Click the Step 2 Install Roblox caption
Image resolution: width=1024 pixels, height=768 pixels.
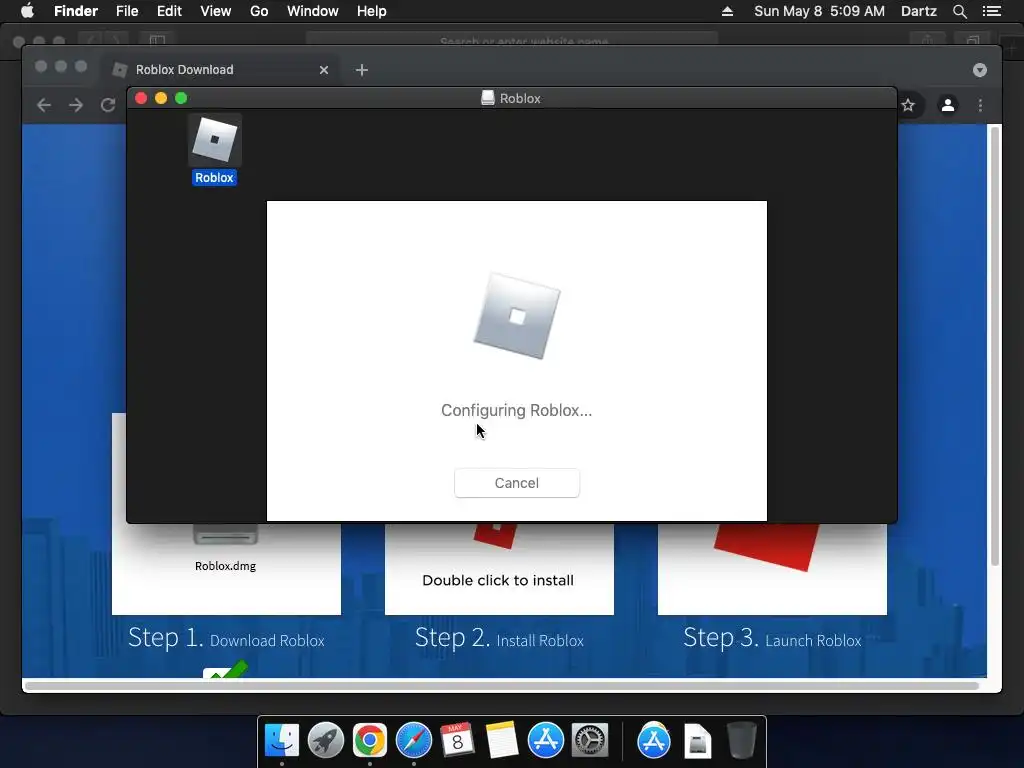tap(499, 637)
